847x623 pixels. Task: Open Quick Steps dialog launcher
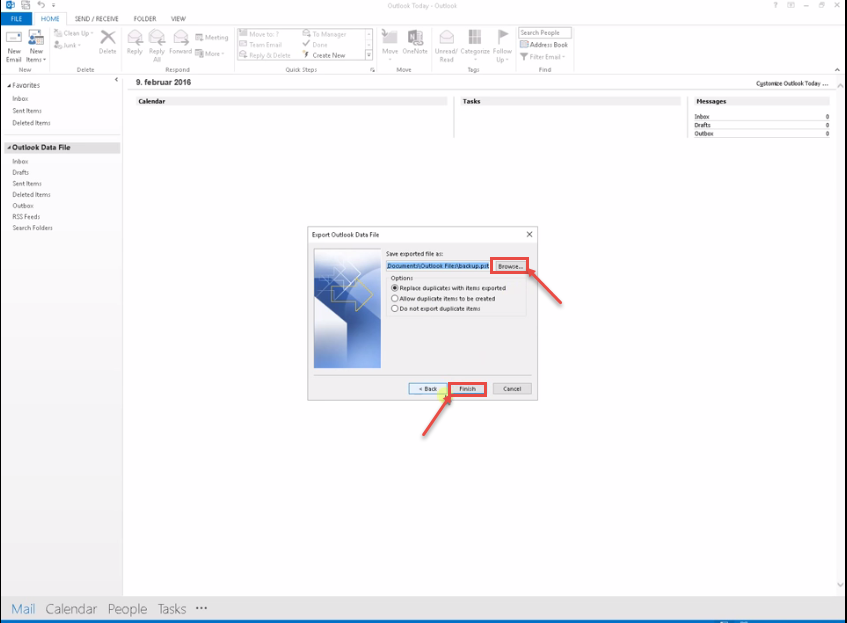click(x=372, y=70)
